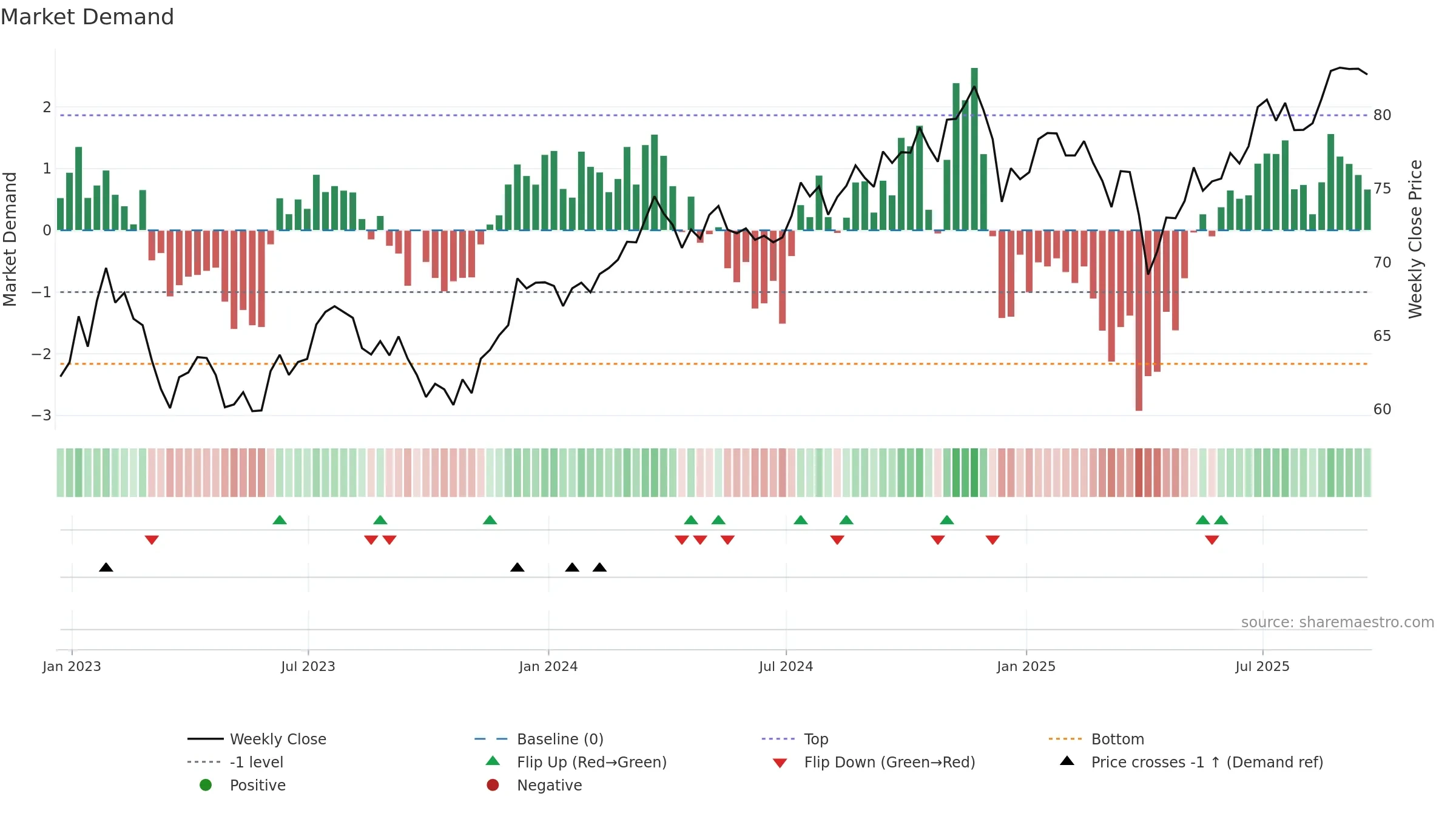Screen dimensions: 1456x819
Task: Click the Jul 2023 x-axis label
Action: click(x=308, y=666)
